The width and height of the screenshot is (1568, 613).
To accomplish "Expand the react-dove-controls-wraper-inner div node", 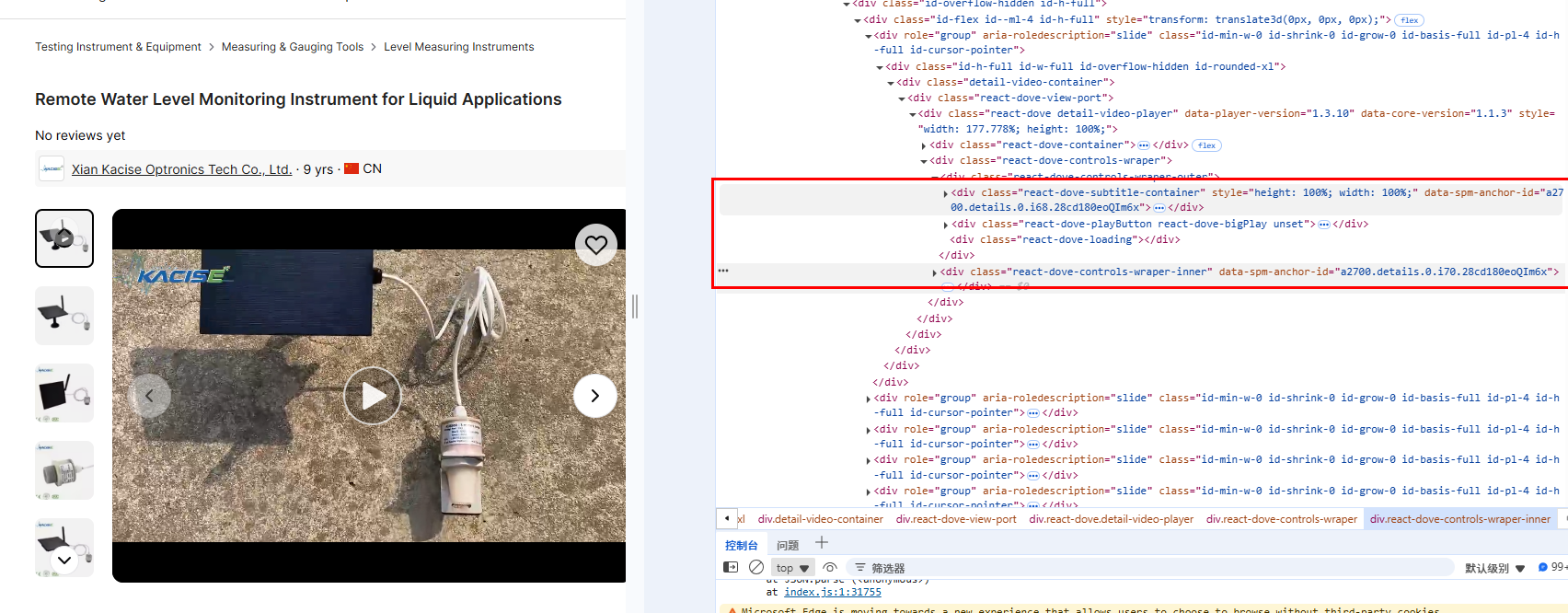I will click(935, 272).
